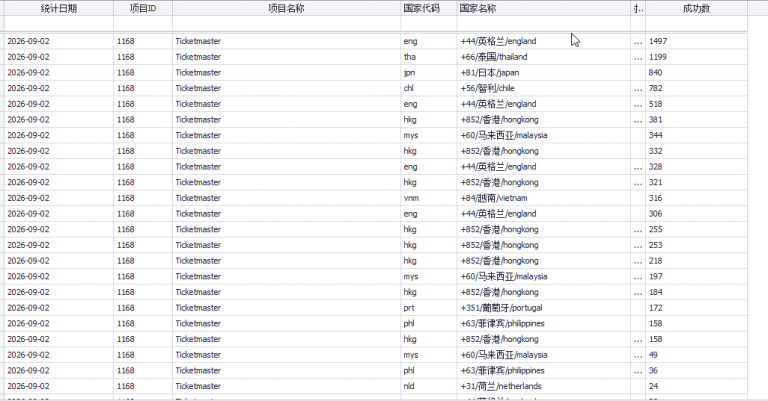Click the '...' cell in the thailand row
The height and width of the screenshot is (401, 768).
(638, 57)
